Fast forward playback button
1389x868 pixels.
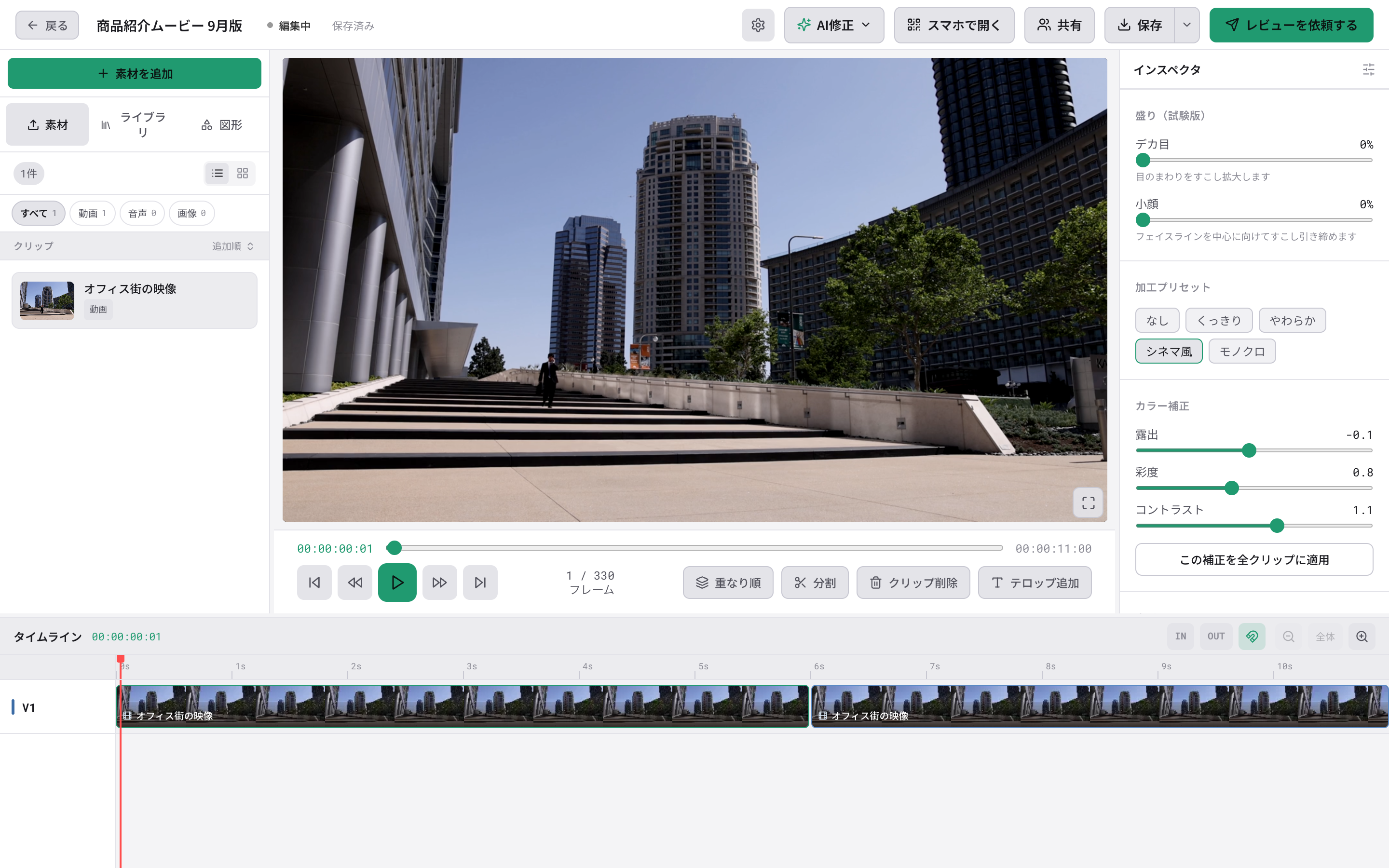tap(440, 583)
